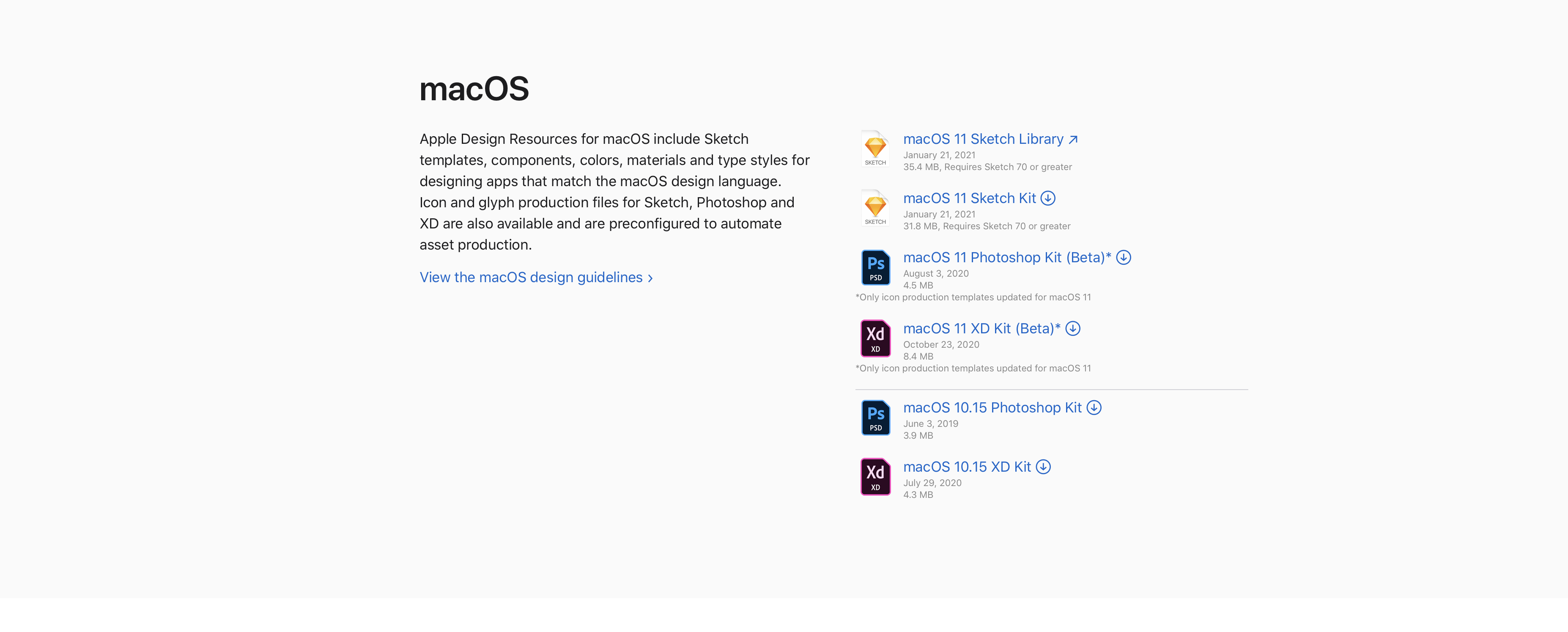Open View the macOS design guidelines
The height and width of the screenshot is (632, 1568).
click(x=531, y=277)
